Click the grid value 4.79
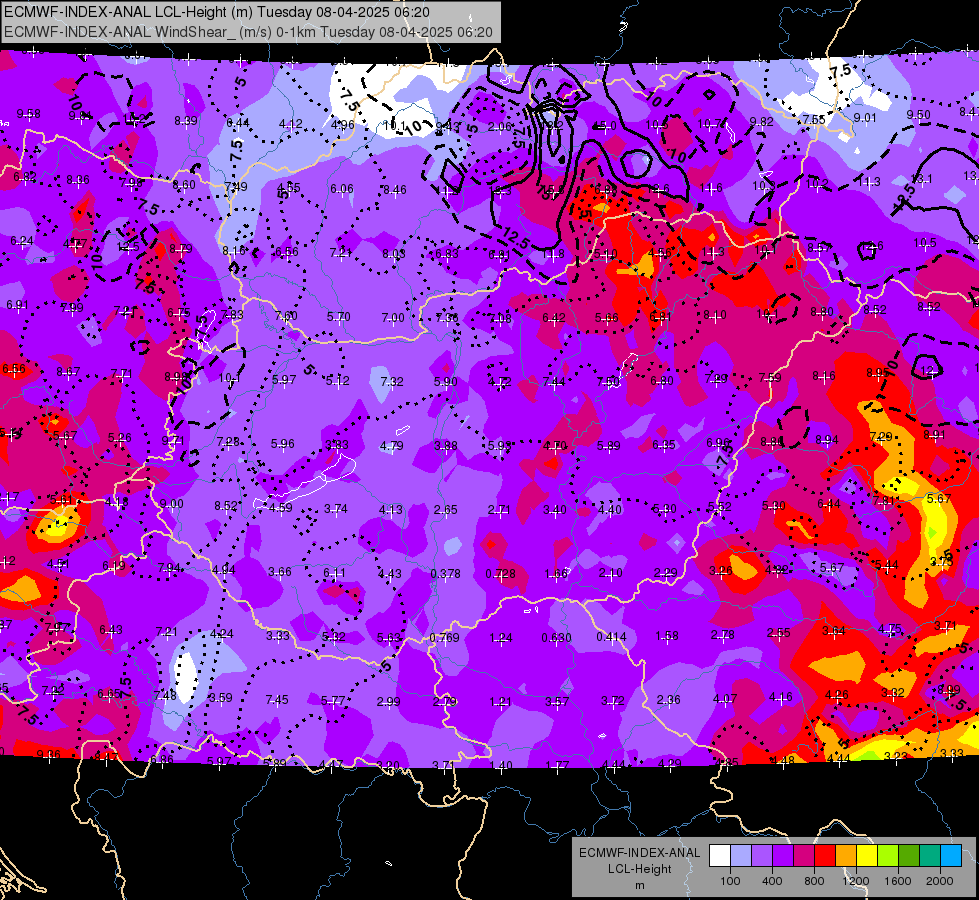The height and width of the screenshot is (900, 979). [391, 446]
